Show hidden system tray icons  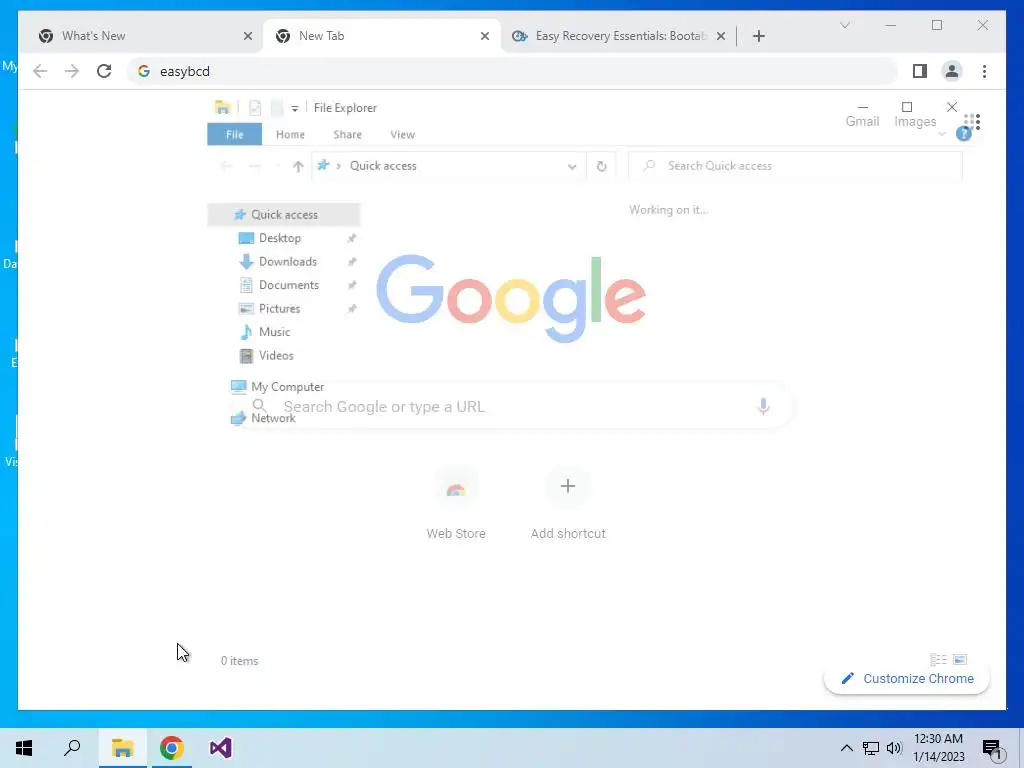click(x=846, y=748)
